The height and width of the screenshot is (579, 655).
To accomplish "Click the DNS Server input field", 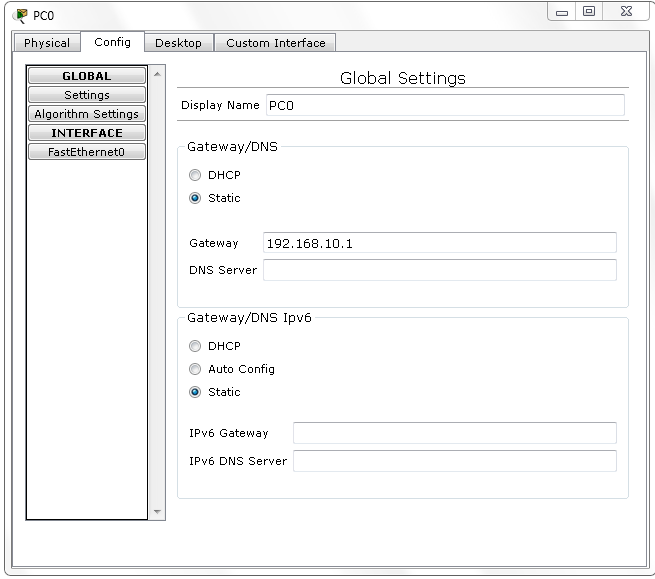I will pyautogui.click(x=439, y=270).
